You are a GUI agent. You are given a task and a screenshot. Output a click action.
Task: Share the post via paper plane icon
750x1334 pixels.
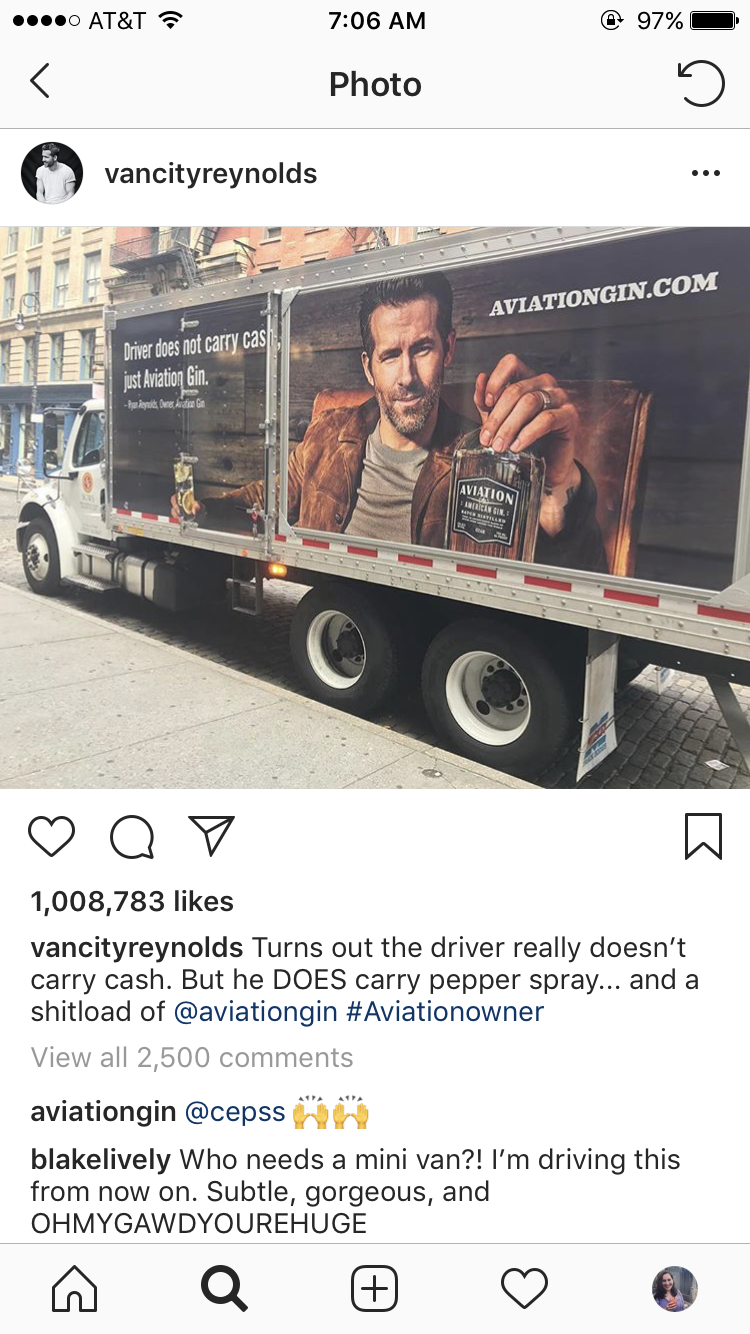(211, 836)
